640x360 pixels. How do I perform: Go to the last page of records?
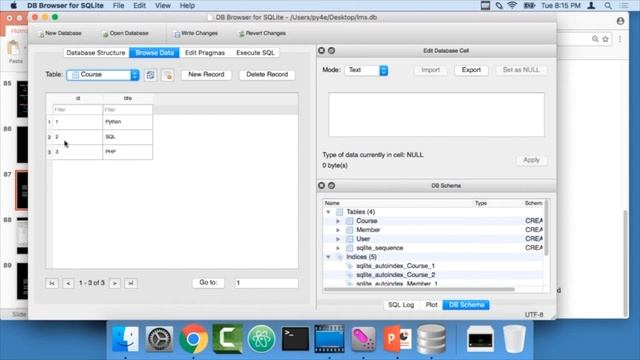pyautogui.click(x=131, y=283)
